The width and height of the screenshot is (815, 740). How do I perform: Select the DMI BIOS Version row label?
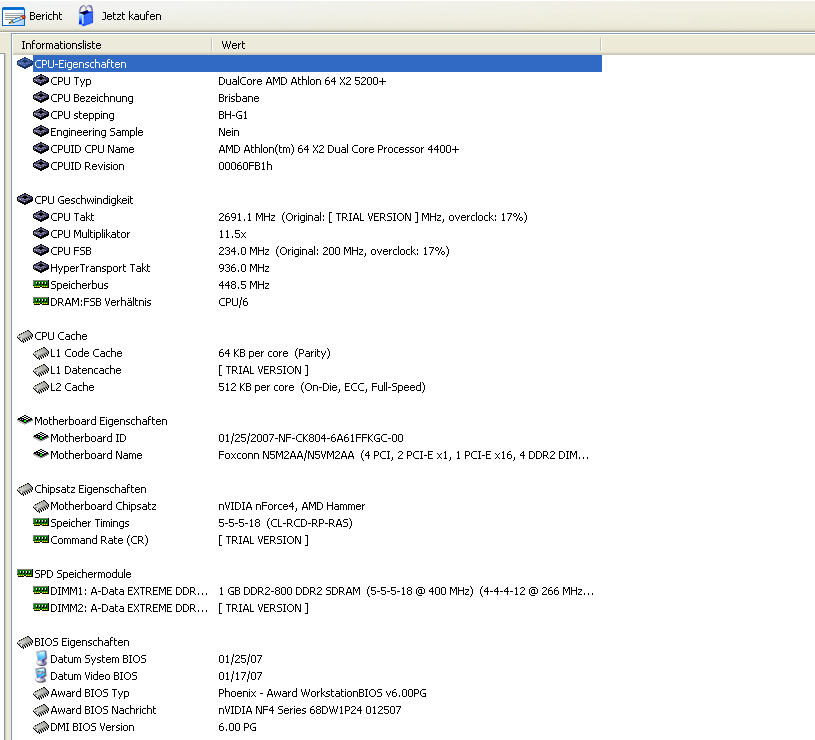pyautogui.click(x=92, y=727)
